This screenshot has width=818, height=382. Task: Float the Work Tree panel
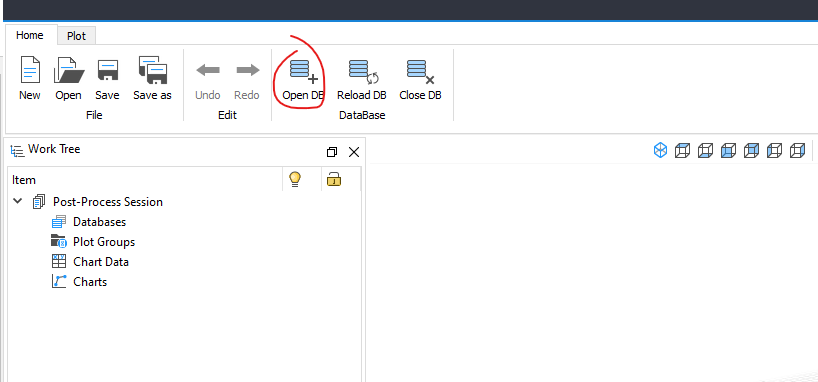click(x=332, y=152)
